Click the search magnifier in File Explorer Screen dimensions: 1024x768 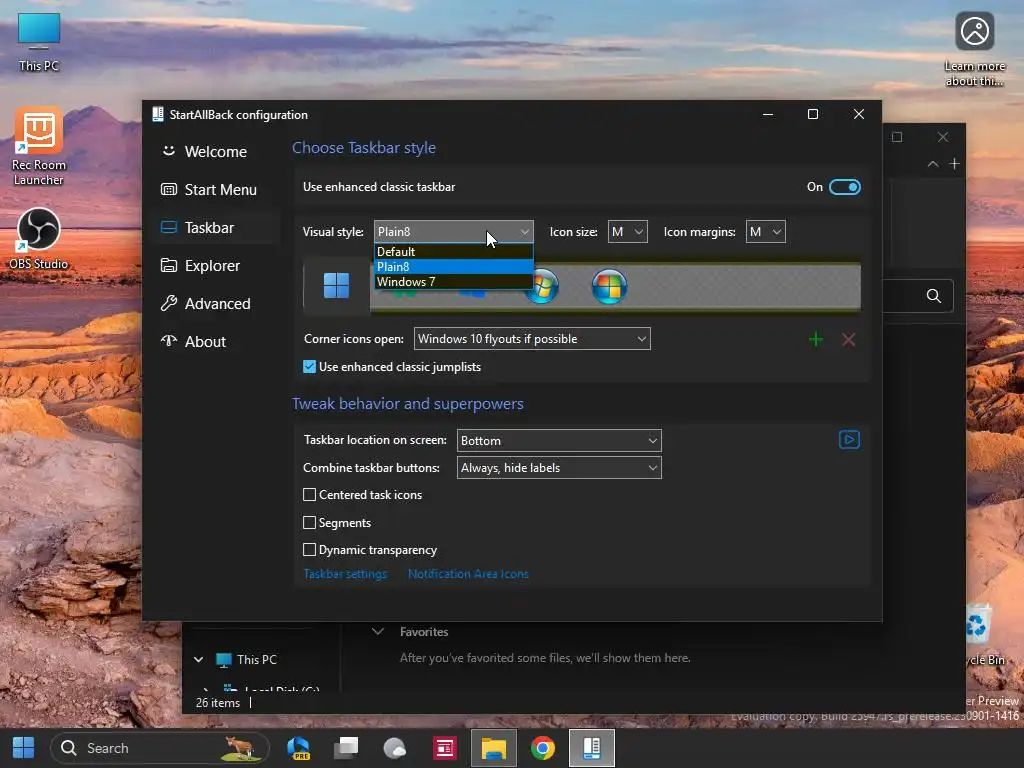pos(934,296)
